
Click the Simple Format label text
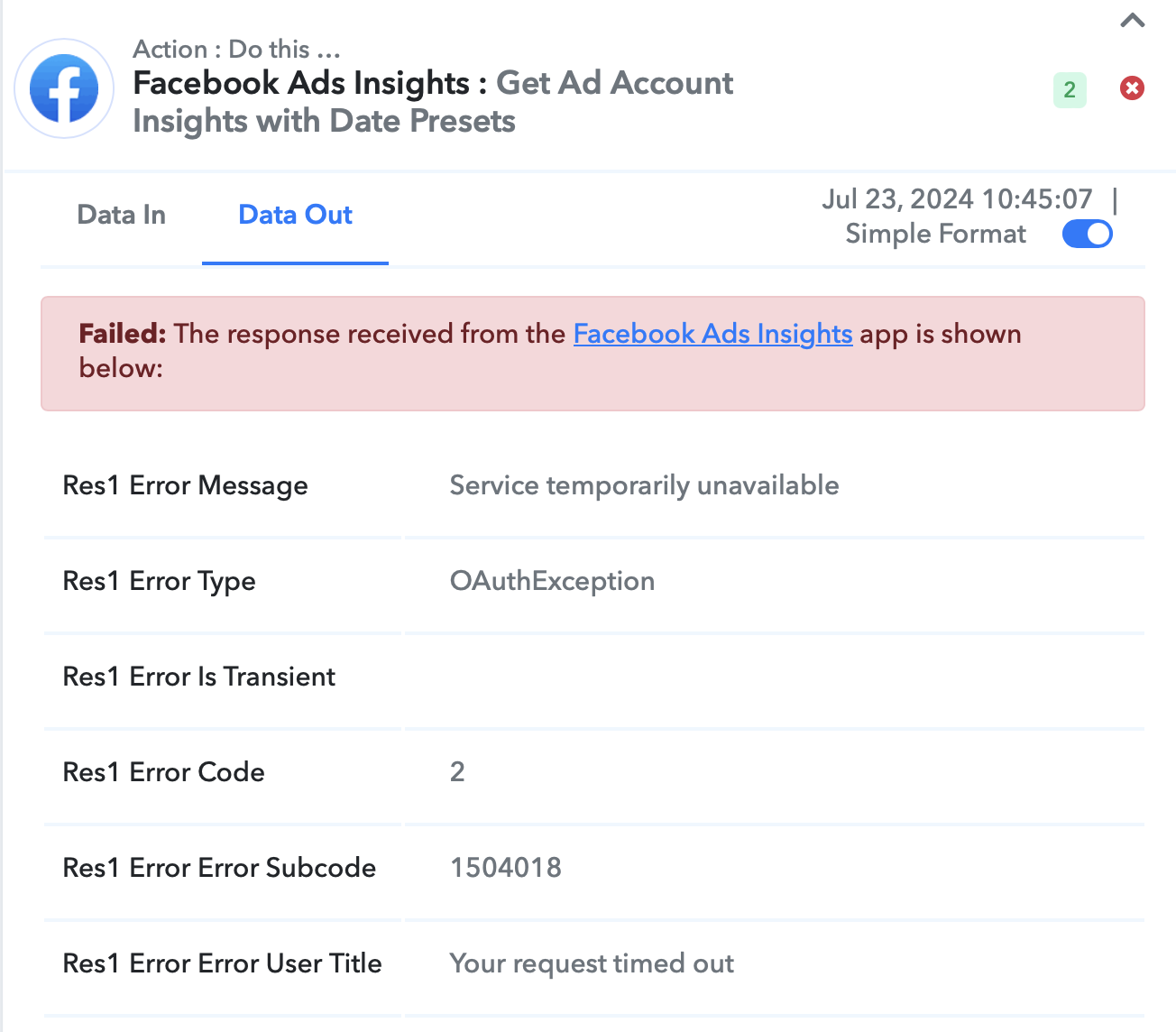[935, 234]
